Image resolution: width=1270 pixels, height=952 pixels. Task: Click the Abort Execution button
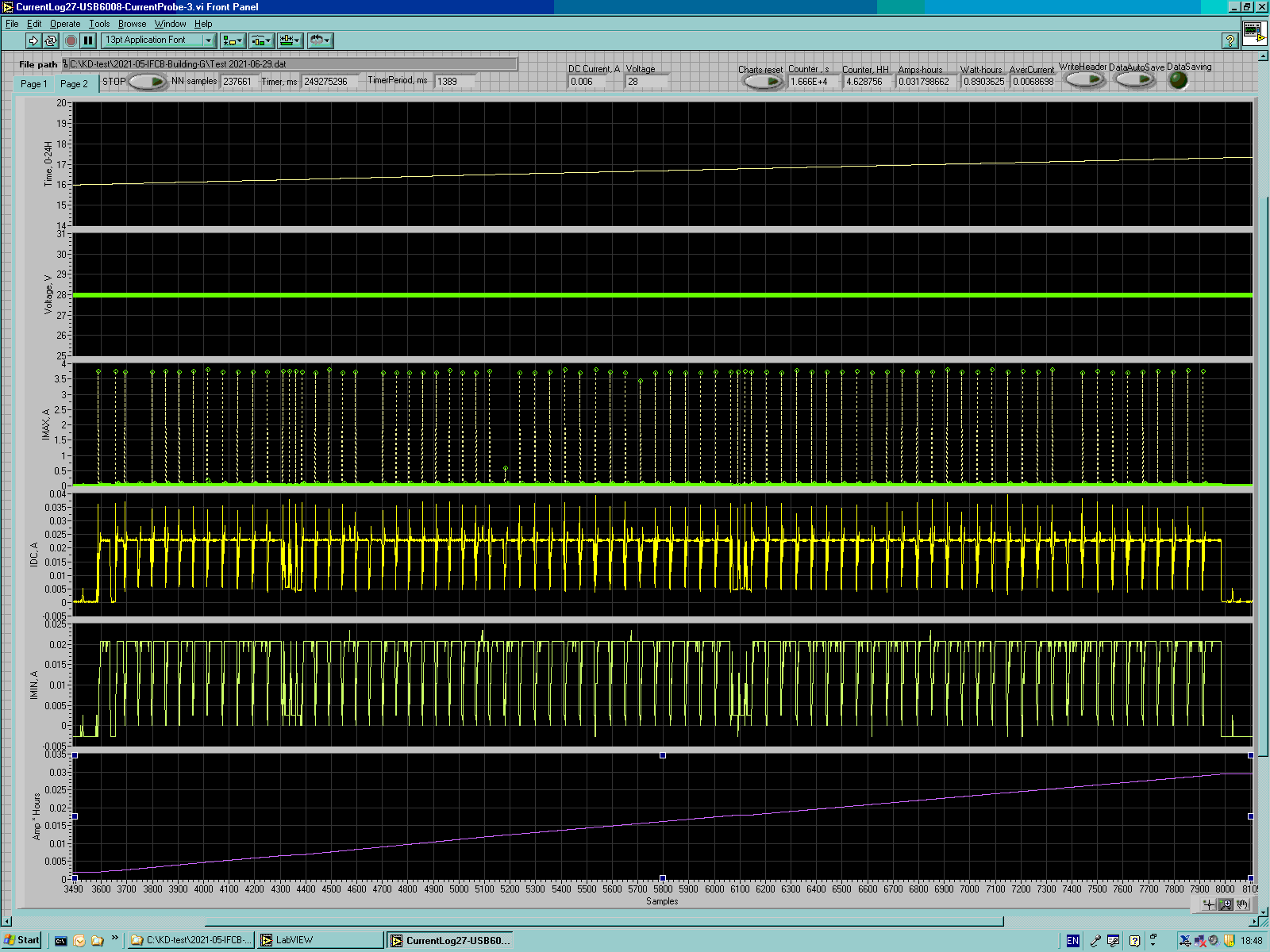[x=71, y=40]
